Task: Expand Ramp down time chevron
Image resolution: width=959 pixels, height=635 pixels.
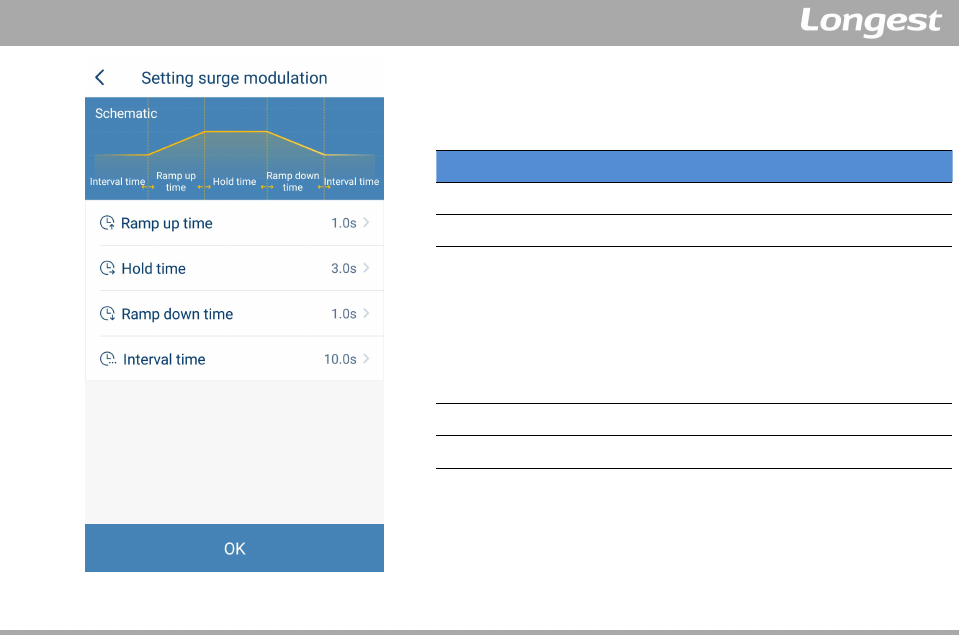Action: point(366,313)
